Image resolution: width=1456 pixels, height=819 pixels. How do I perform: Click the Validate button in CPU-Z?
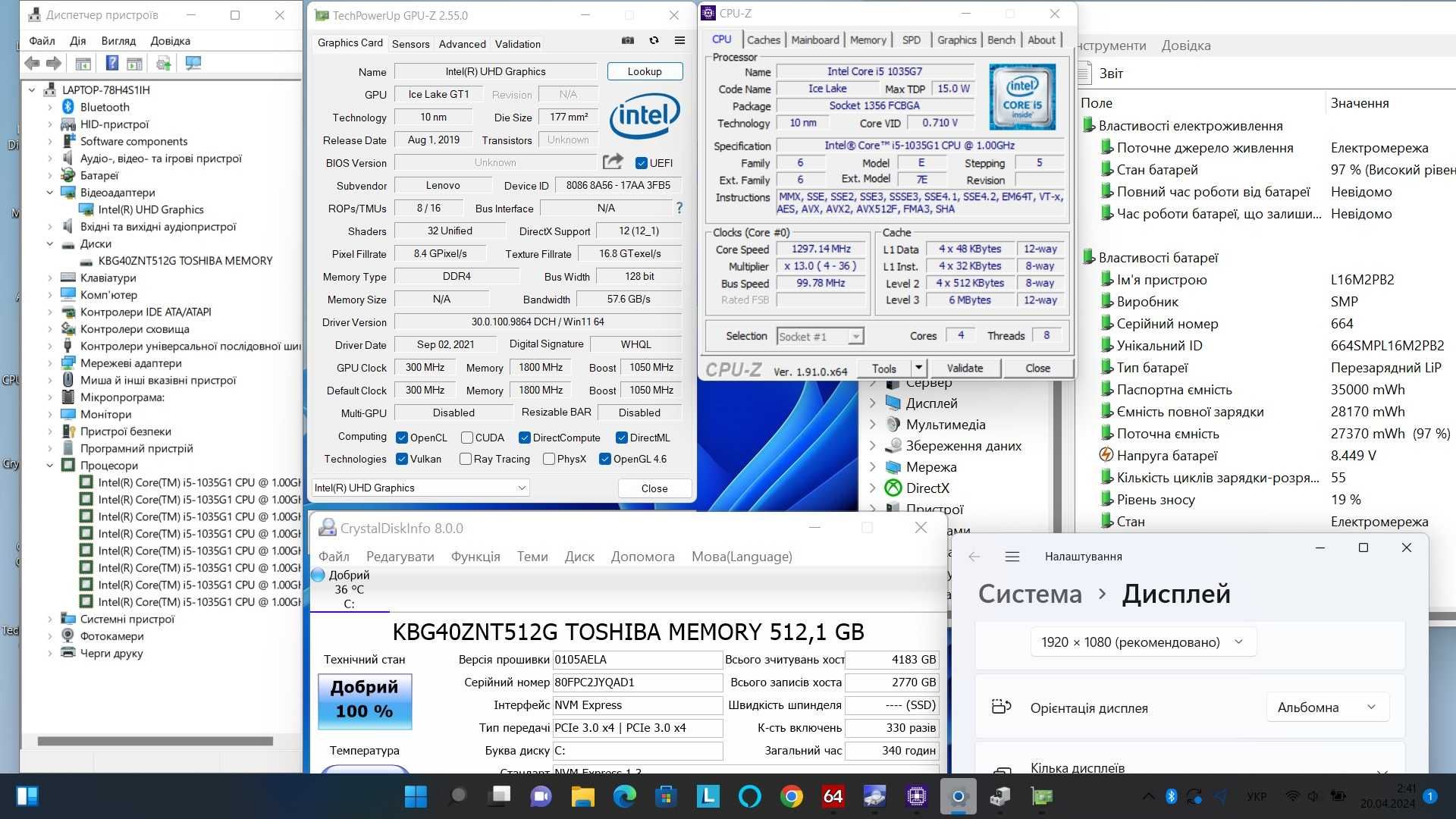coord(965,368)
